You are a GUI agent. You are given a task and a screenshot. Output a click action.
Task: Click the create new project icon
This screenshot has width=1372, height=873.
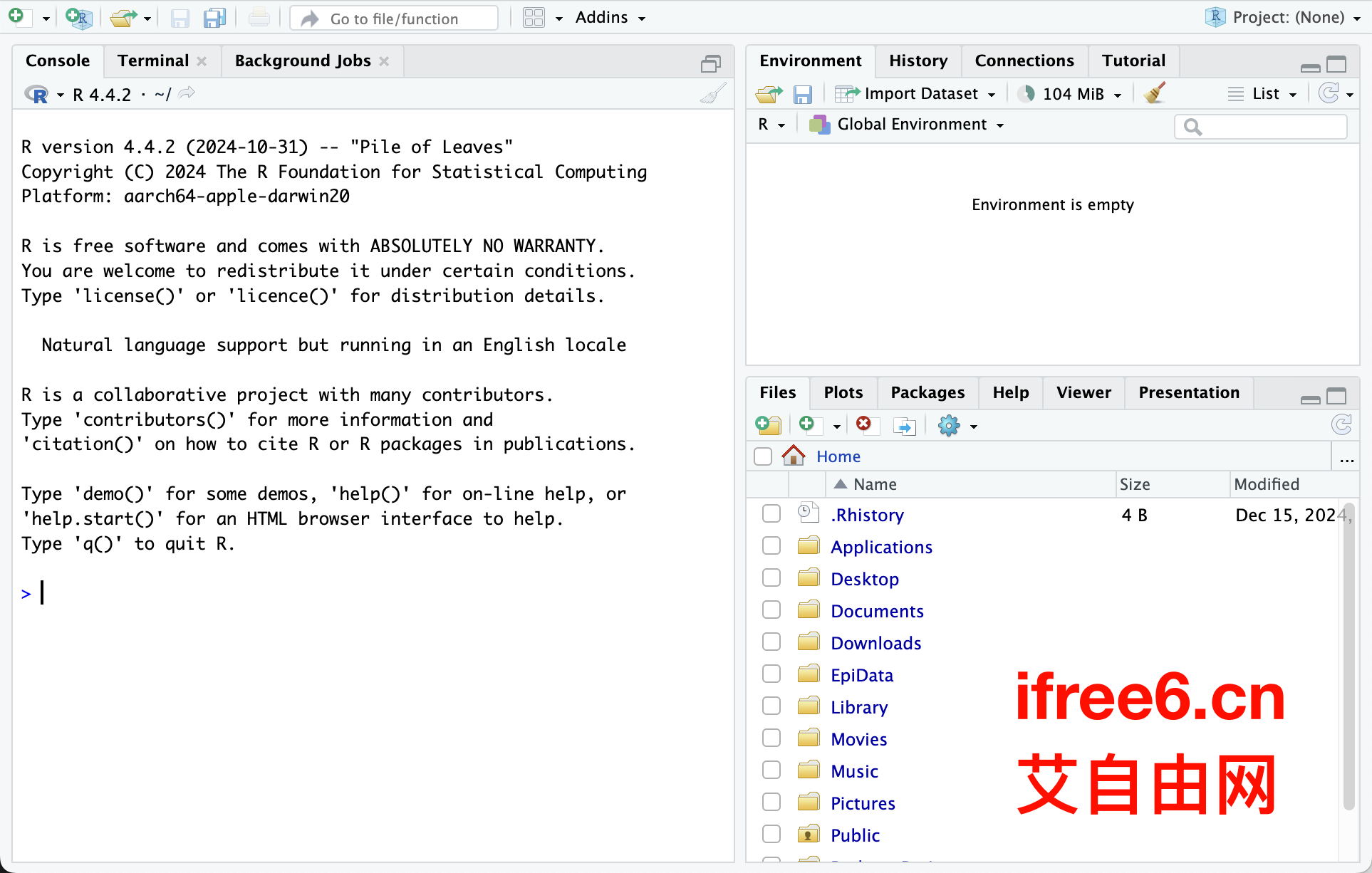click(78, 17)
